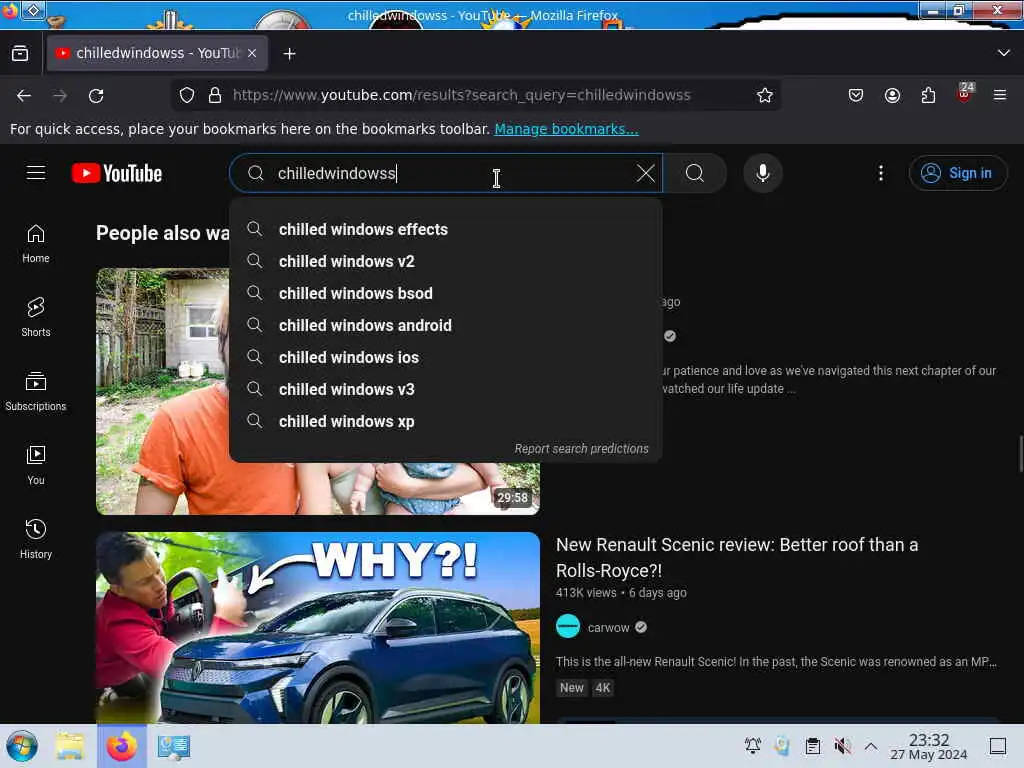
Task: Select suggestion 'chilled windows v2'
Action: [x=445, y=261]
